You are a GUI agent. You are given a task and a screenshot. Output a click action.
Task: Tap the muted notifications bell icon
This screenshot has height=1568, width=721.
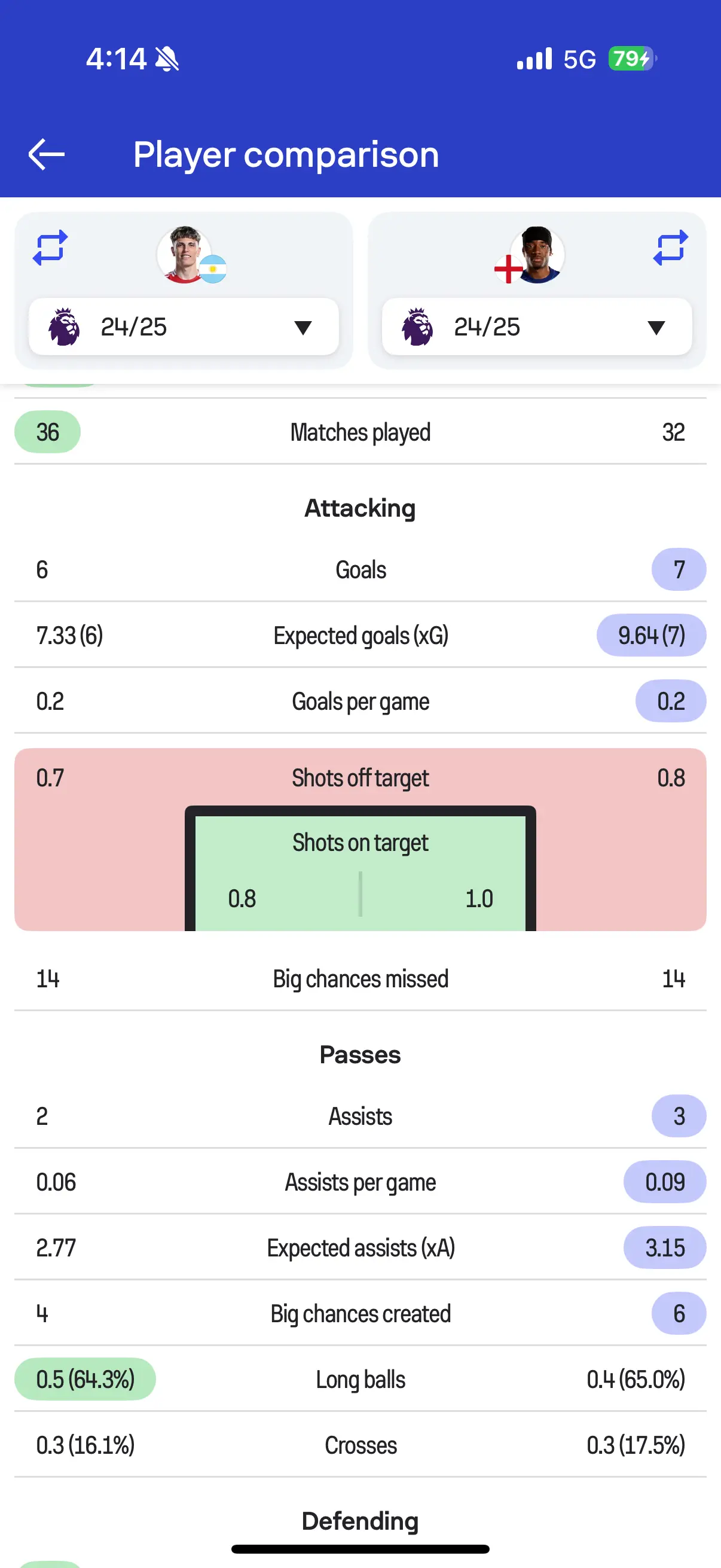click(x=167, y=59)
